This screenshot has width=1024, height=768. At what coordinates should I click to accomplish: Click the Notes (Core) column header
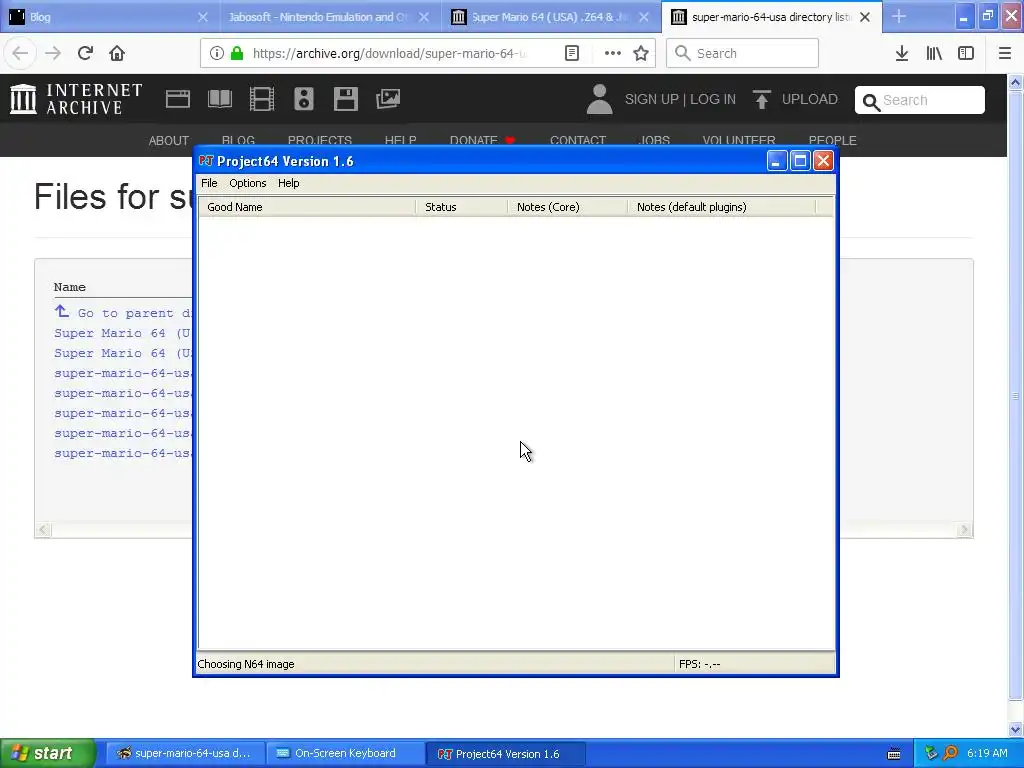(x=567, y=207)
